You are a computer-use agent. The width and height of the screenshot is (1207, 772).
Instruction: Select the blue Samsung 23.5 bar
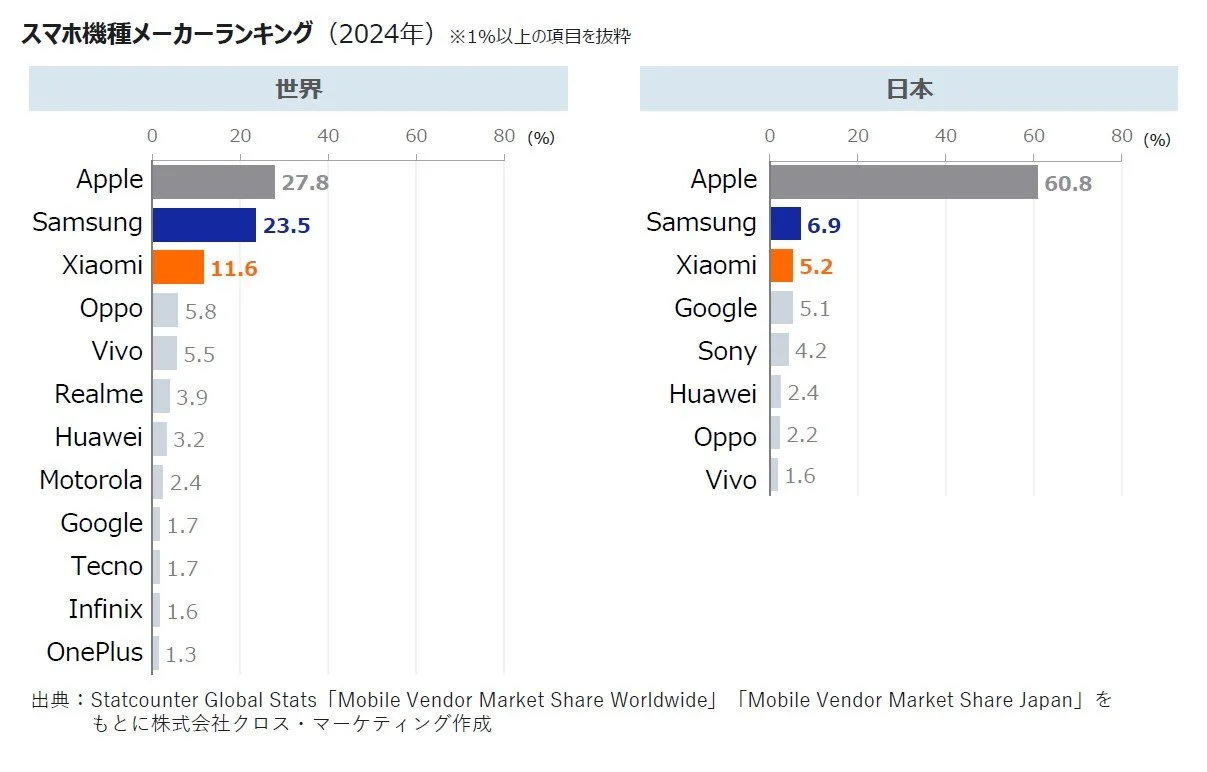coord(204,225)
